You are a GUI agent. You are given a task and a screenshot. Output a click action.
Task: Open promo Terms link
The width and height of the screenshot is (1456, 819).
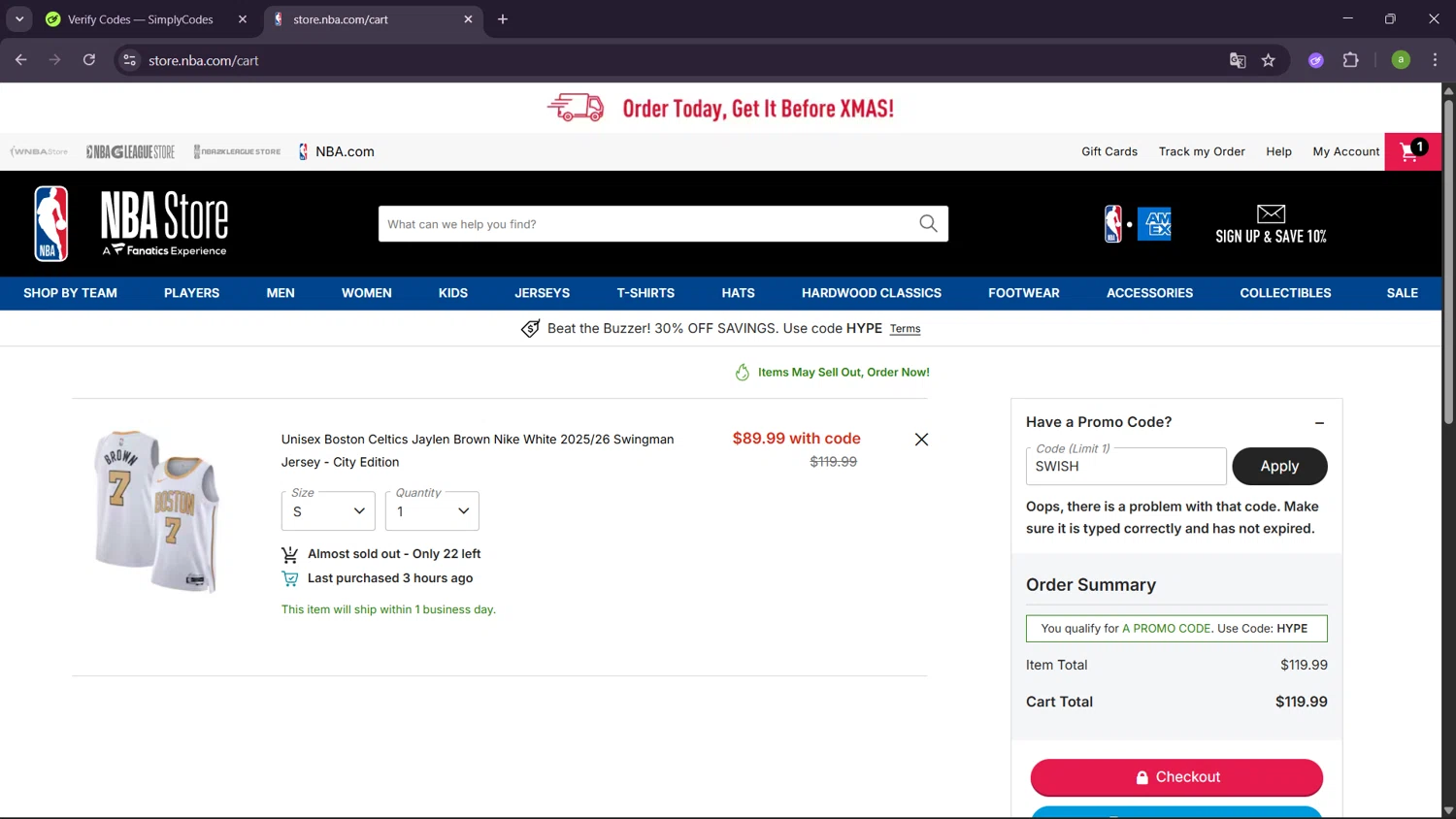[x=905, y=329]
